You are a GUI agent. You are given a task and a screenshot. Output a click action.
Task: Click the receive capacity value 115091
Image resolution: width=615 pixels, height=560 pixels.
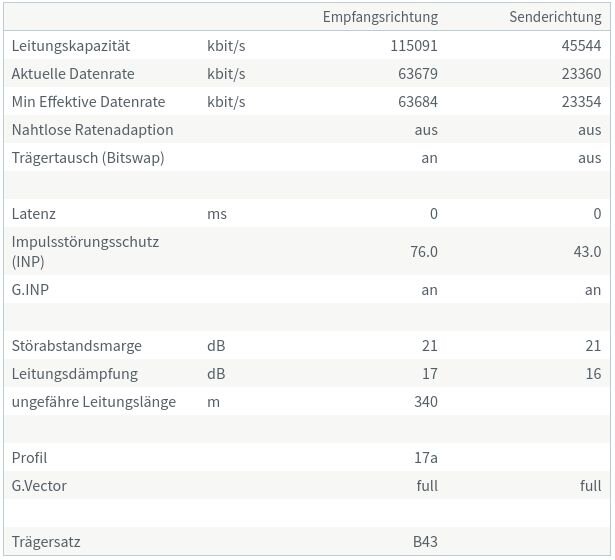414,46
